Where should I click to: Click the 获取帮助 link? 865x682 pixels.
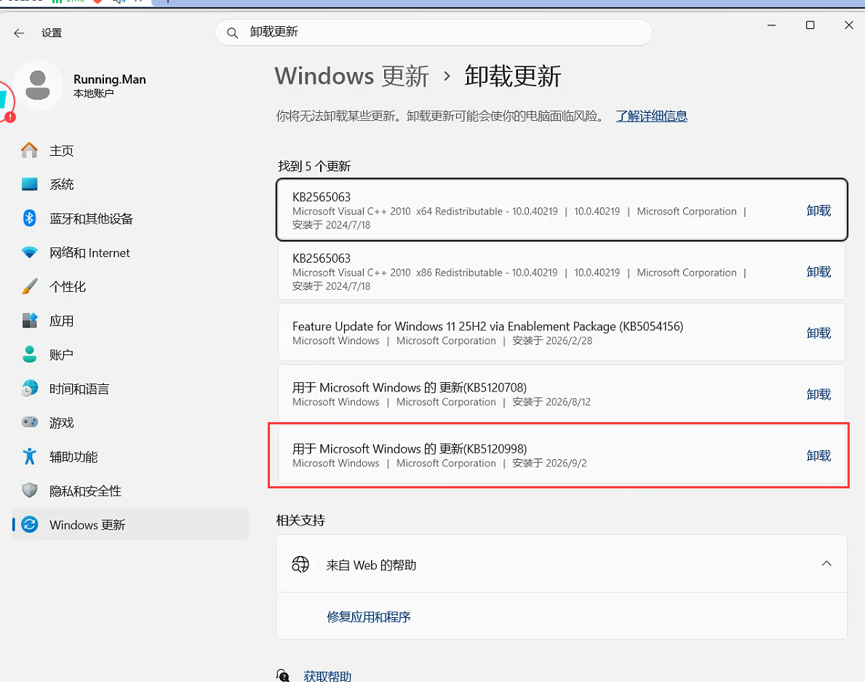(328, 676)
